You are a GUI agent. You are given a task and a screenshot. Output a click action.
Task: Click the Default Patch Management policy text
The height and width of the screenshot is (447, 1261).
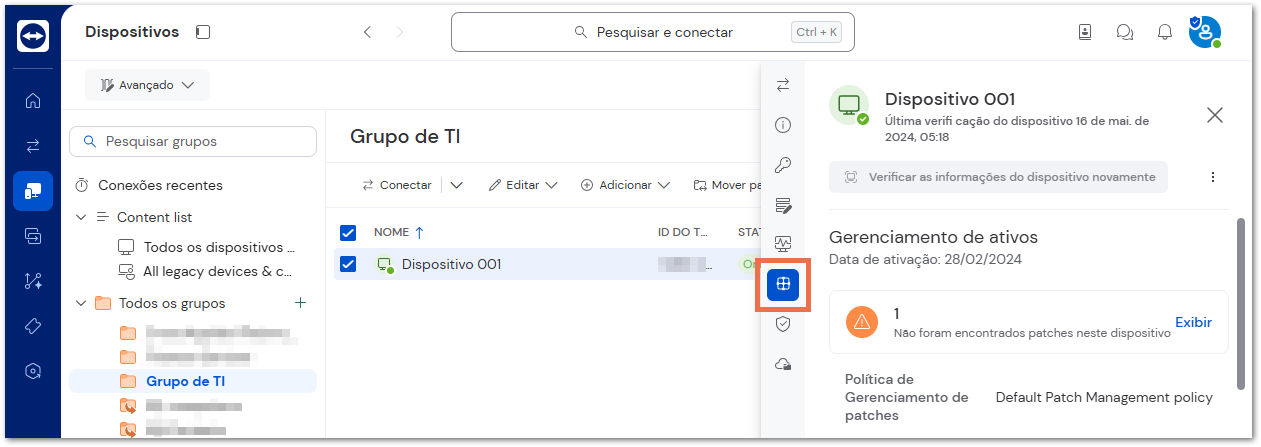(x=1104, y=397)
